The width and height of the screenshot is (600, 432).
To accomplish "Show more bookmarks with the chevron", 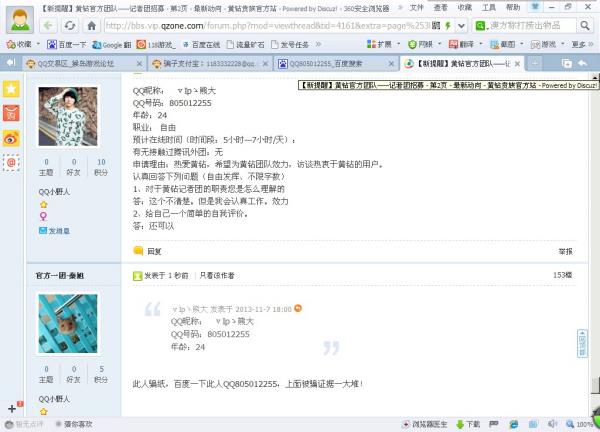I will click(x=318, y=44).
